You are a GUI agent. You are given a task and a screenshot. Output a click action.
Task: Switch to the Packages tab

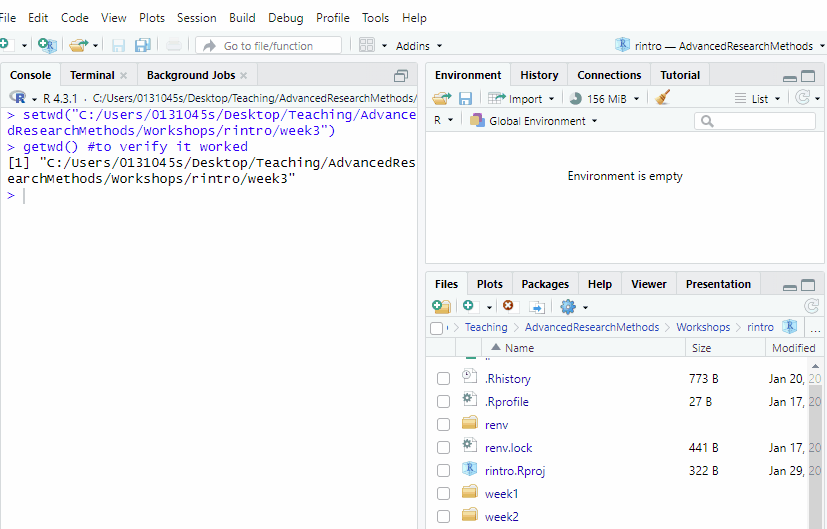[x=545, y=284]
